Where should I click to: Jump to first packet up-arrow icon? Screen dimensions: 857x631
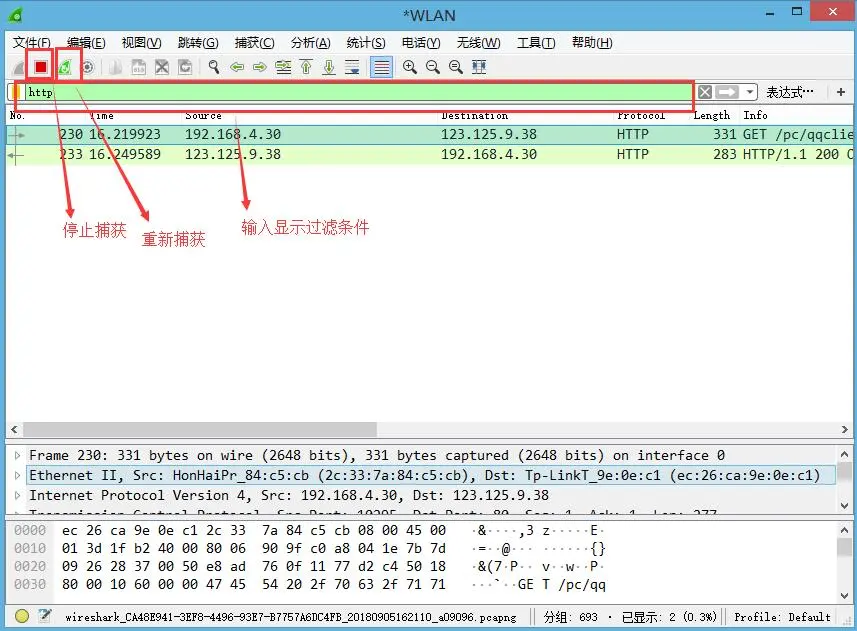(306, 67)
